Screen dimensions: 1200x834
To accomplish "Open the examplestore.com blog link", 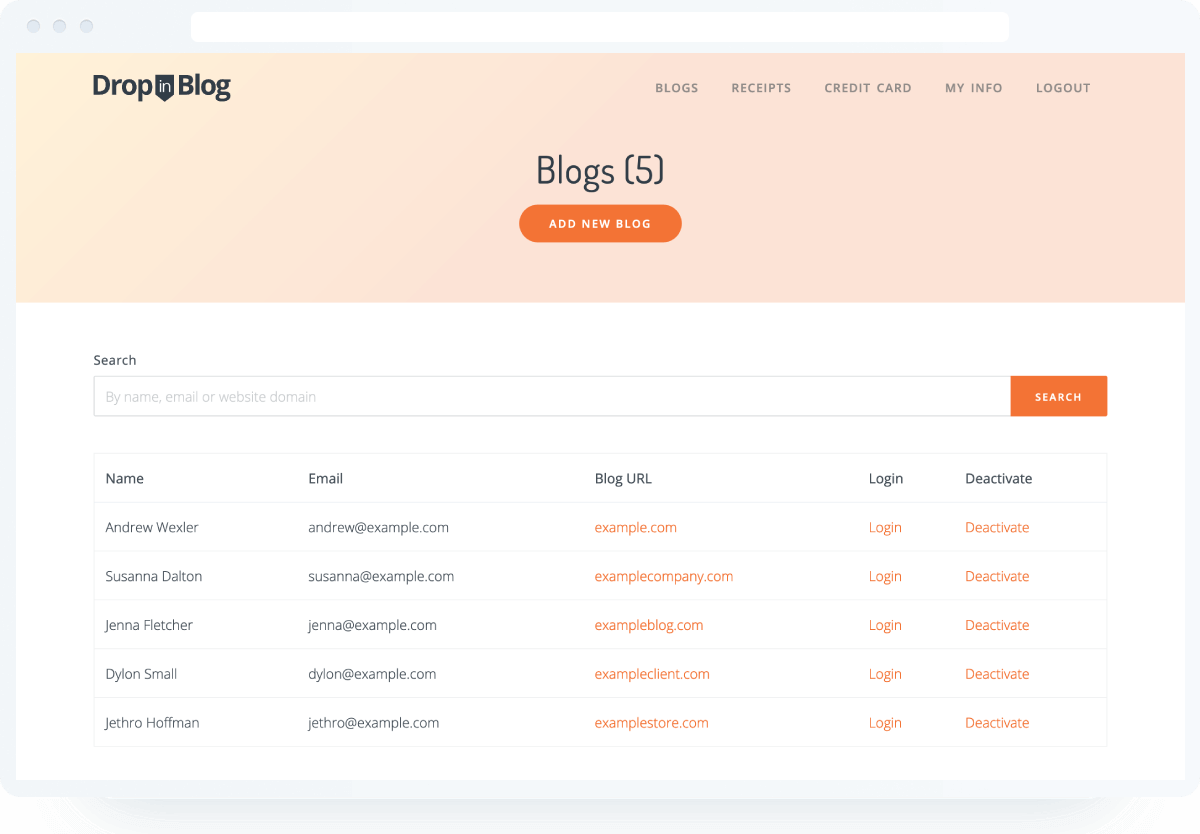I will point(651,724).
